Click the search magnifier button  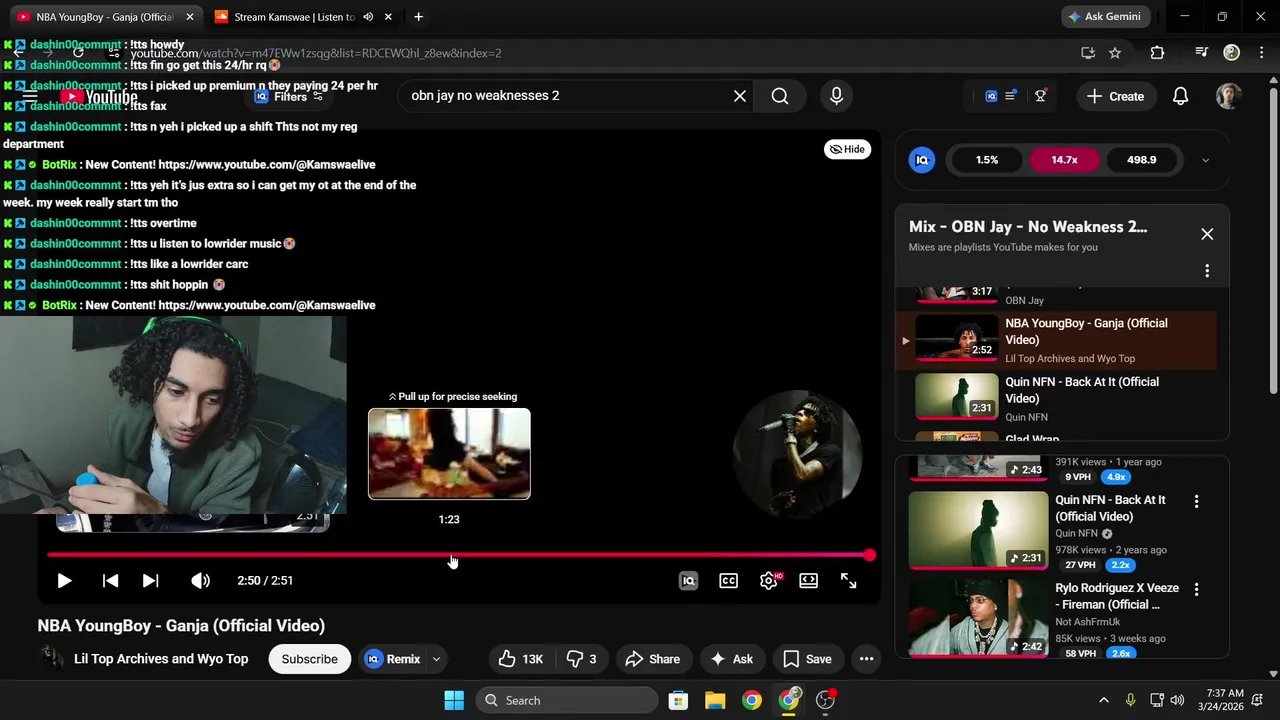pos(780,96)
